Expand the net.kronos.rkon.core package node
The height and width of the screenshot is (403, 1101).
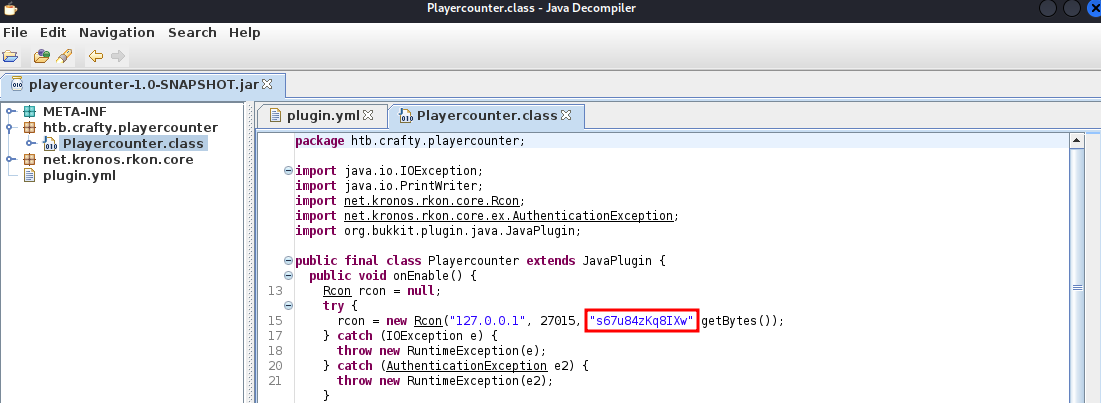[x=11, y=160]
